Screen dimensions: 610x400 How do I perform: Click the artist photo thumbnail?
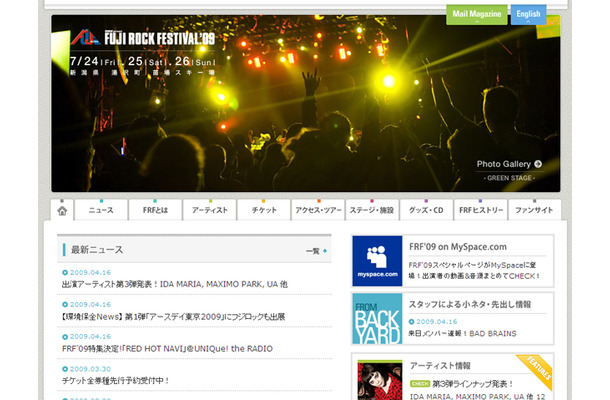click(380, 380)
